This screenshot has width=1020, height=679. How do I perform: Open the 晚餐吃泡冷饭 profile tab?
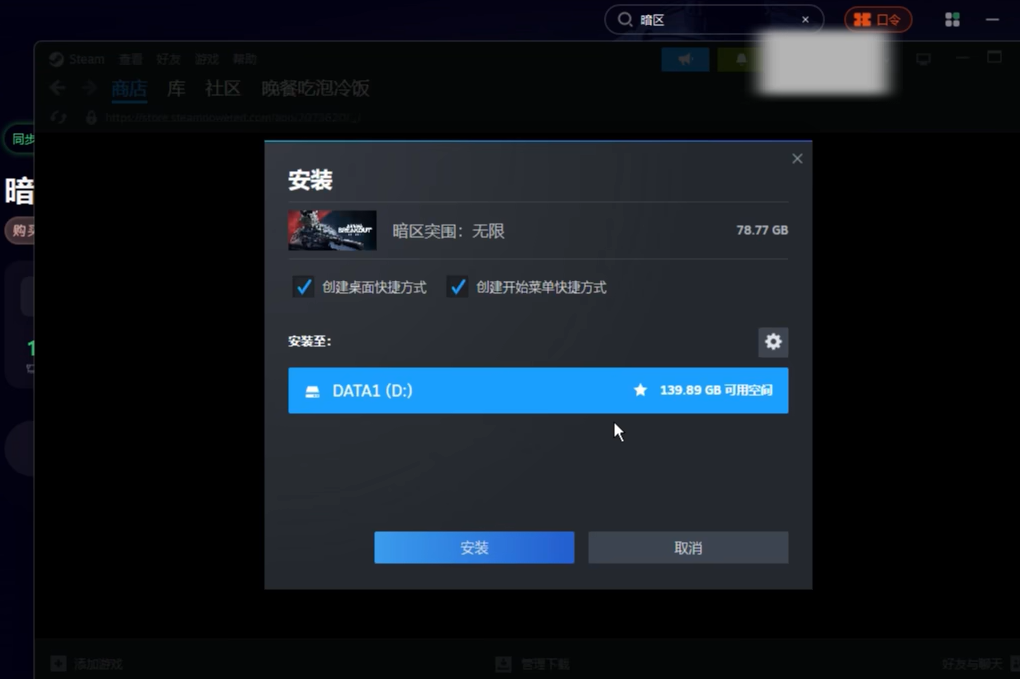[x=315, y=89]
